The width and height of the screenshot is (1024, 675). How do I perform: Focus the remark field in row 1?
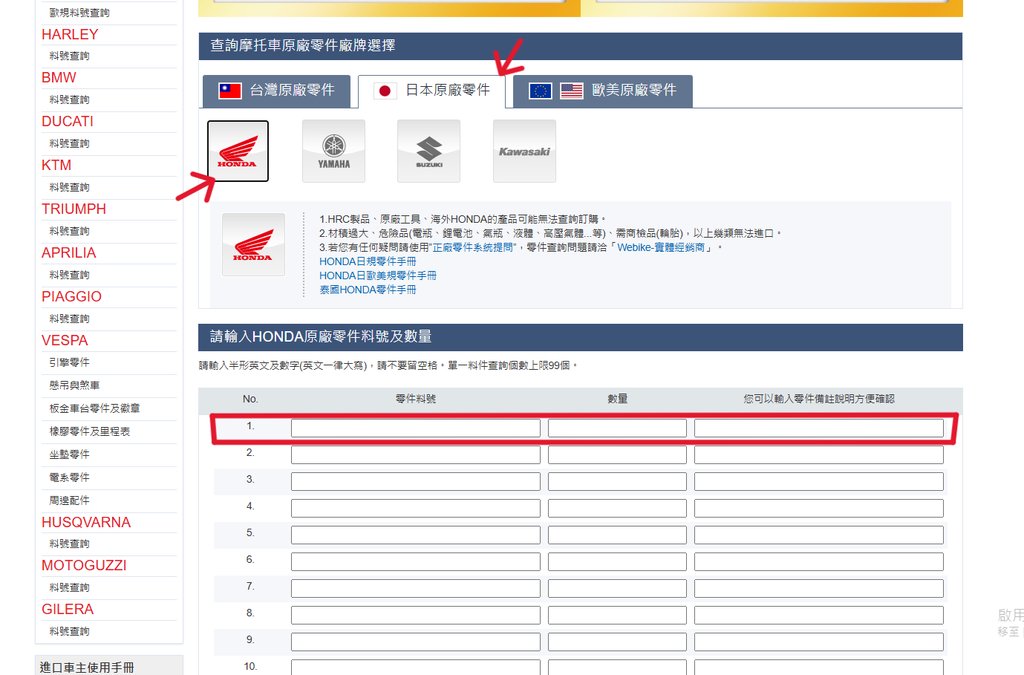(x=819, y=428)
